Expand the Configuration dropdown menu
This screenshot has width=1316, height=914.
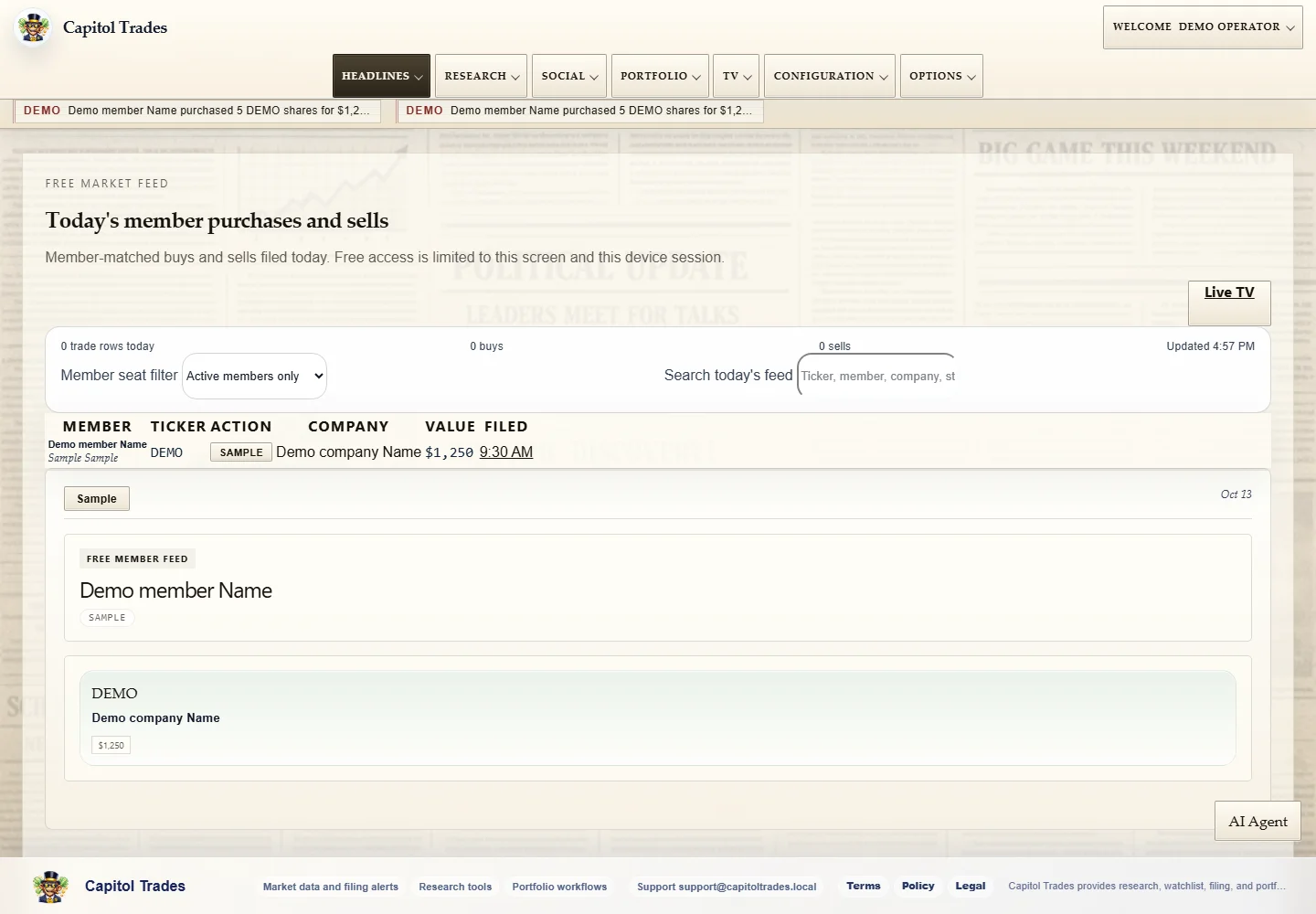coord(830,76)
